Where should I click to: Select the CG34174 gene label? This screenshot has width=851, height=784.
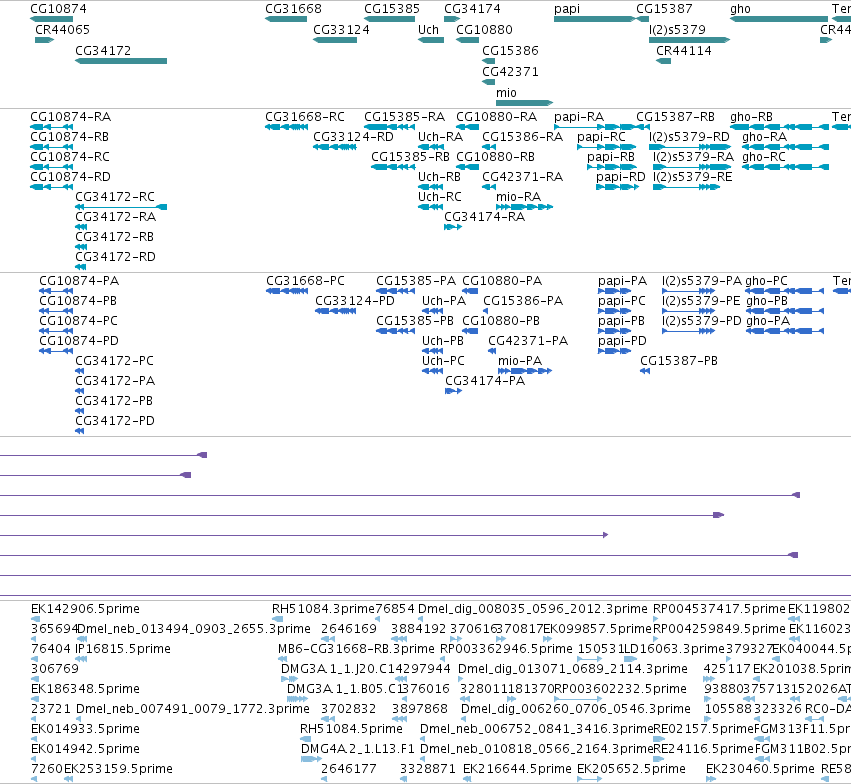[472, 9]
